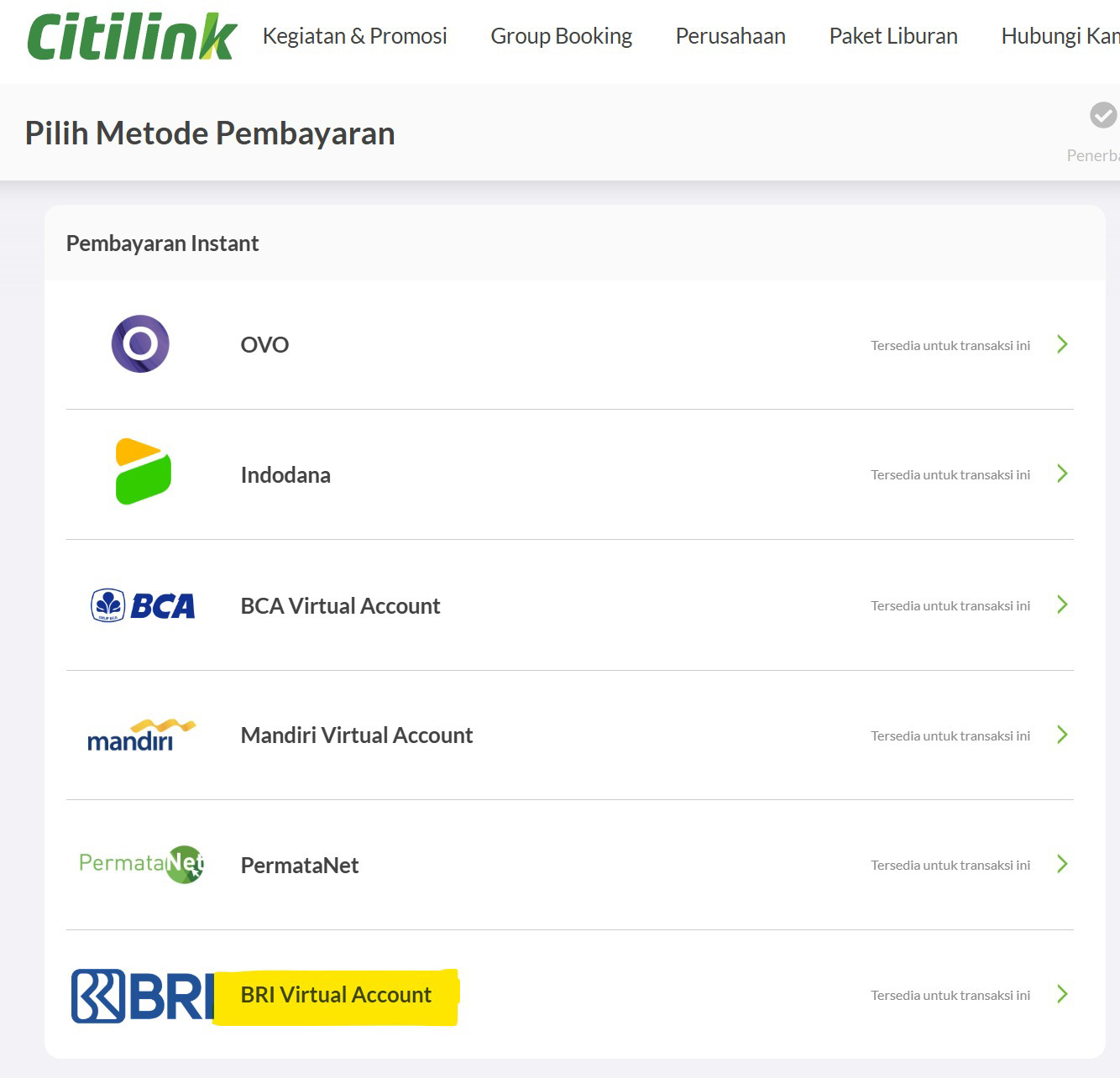This screenshot has height=1078, width=1120.
Task: Click the Indodana logo icon
Action: tap(143, 471)
